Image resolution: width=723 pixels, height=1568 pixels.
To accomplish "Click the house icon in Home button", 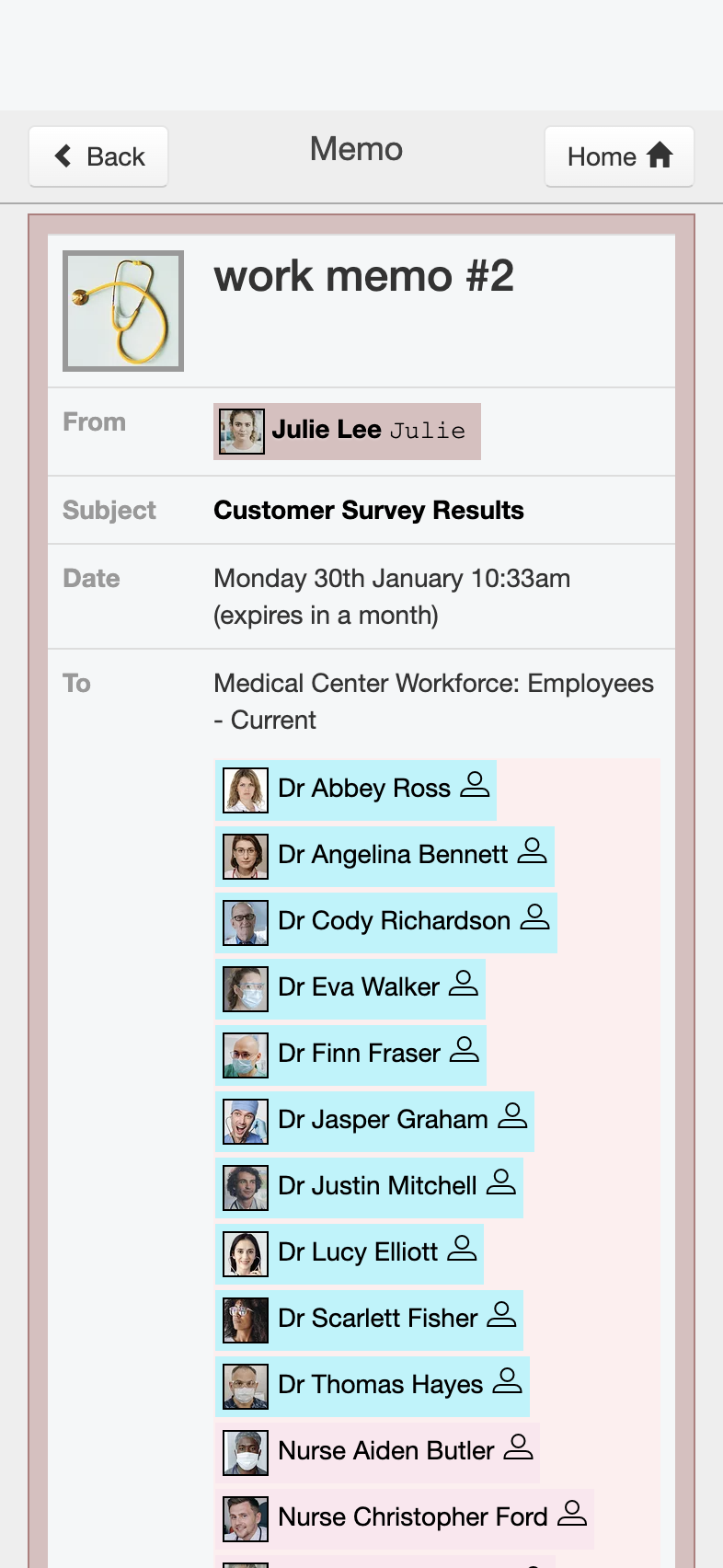I will [660, 156].
